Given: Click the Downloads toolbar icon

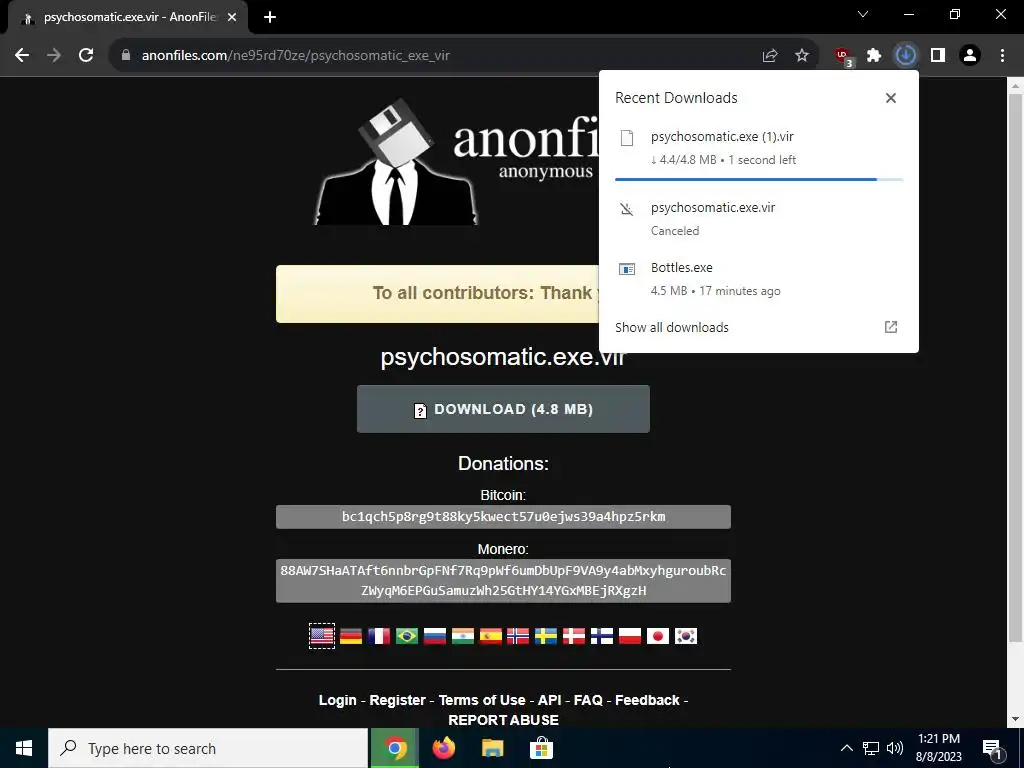Looking at the screenshot, I should (906, 56).
